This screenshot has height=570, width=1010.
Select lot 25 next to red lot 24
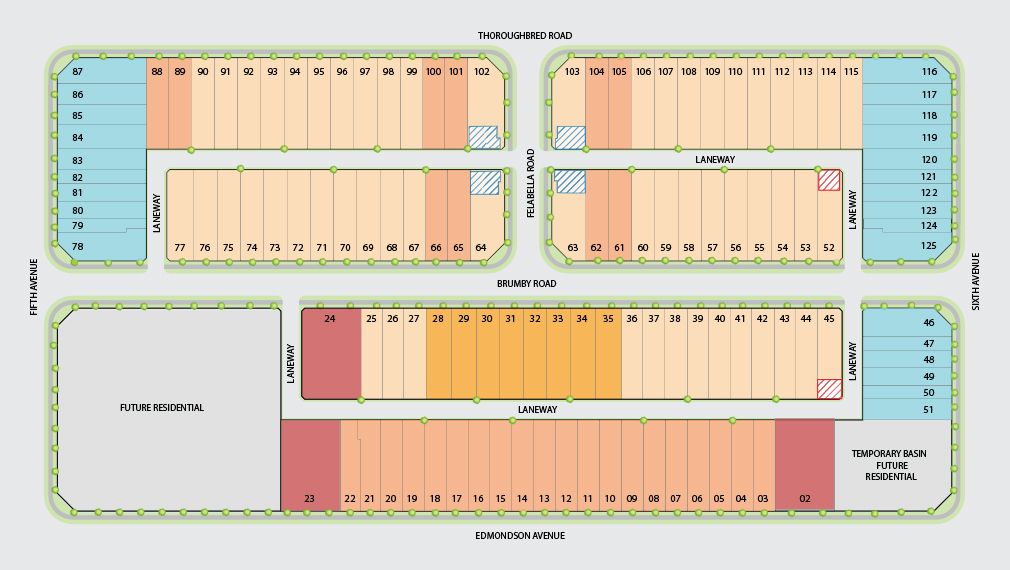click(x=372, y=354)
